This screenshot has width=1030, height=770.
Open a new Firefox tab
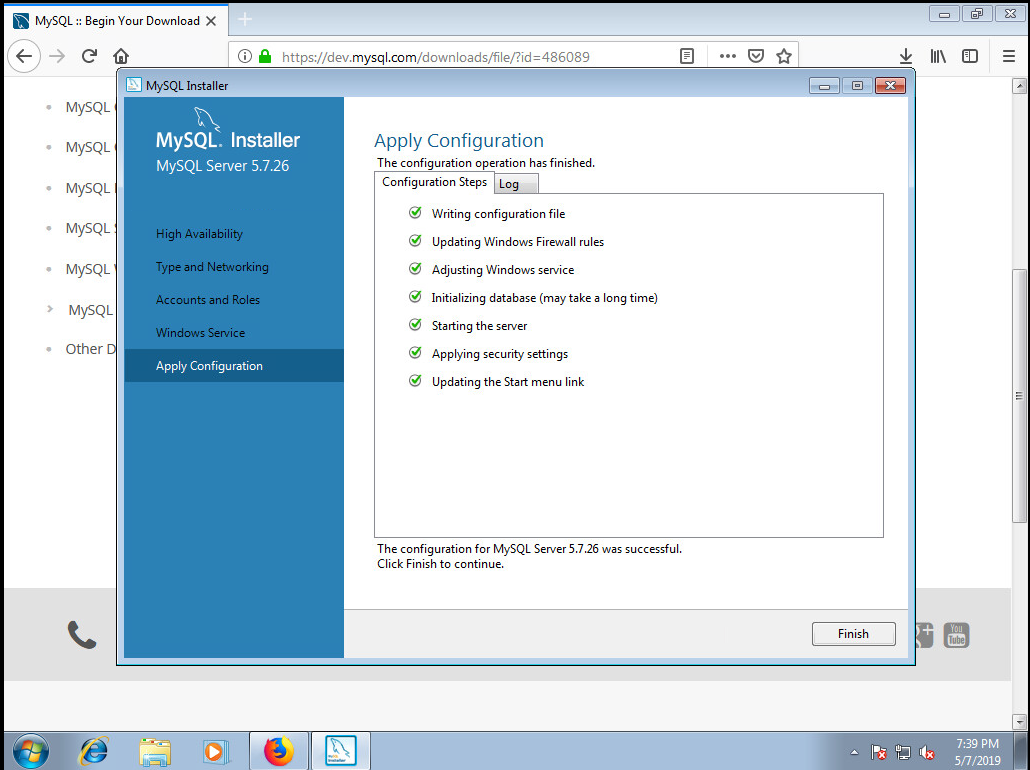(x=244, y=20)
